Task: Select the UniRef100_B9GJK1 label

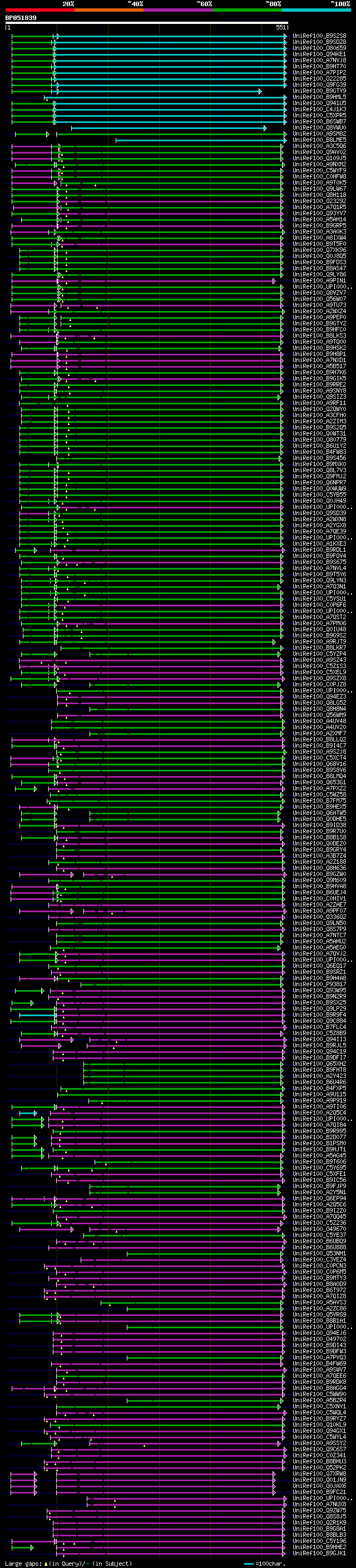Action: (319, 1554)
